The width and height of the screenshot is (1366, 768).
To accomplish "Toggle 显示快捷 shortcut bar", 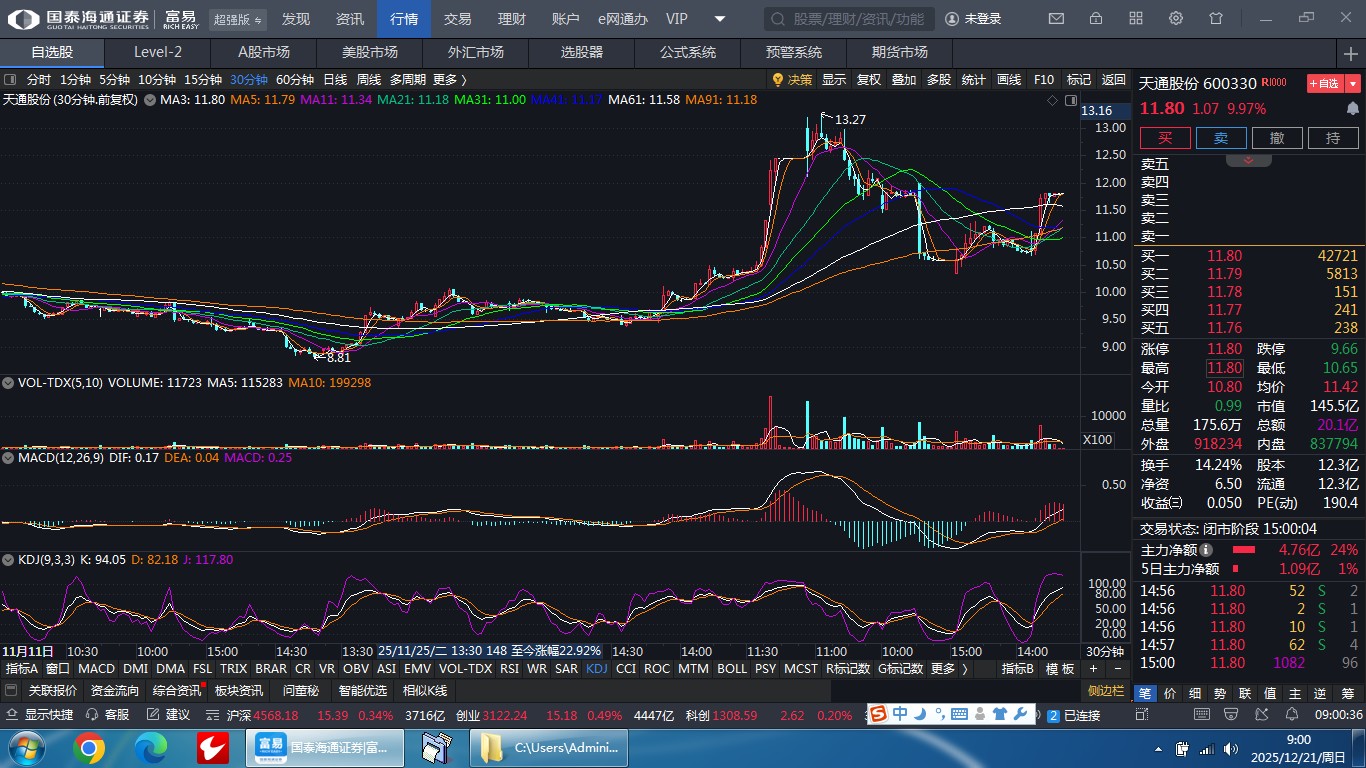I will click(x=12, y=715).
